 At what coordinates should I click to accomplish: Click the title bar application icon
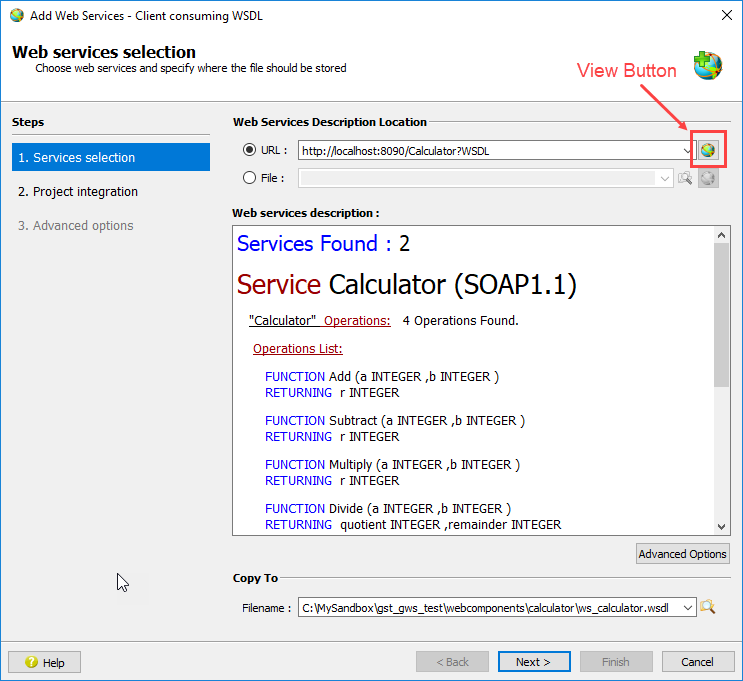17,15
